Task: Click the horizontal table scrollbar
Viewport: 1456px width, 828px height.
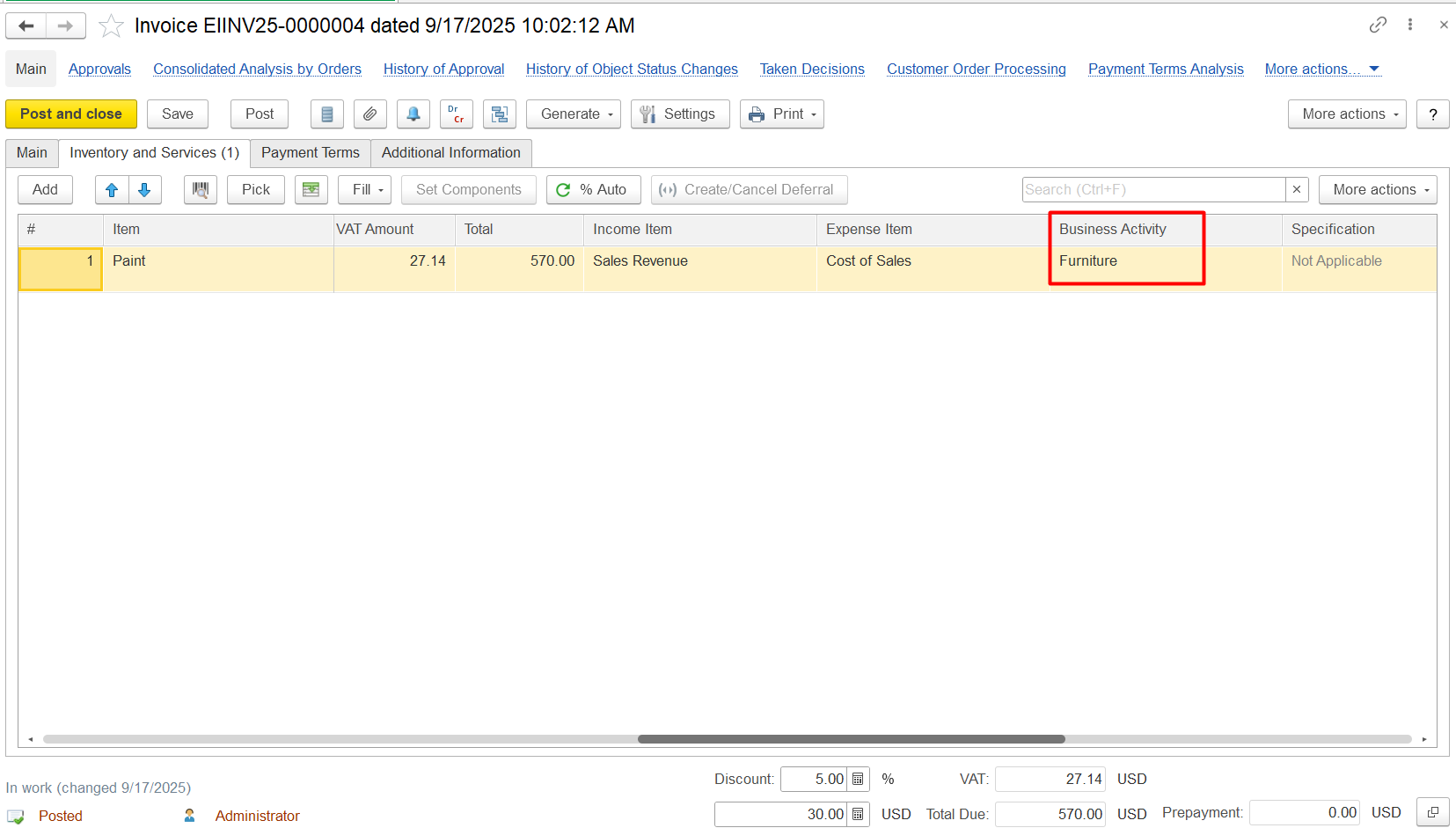Action: pyautogui.click(x=851, y=739)
